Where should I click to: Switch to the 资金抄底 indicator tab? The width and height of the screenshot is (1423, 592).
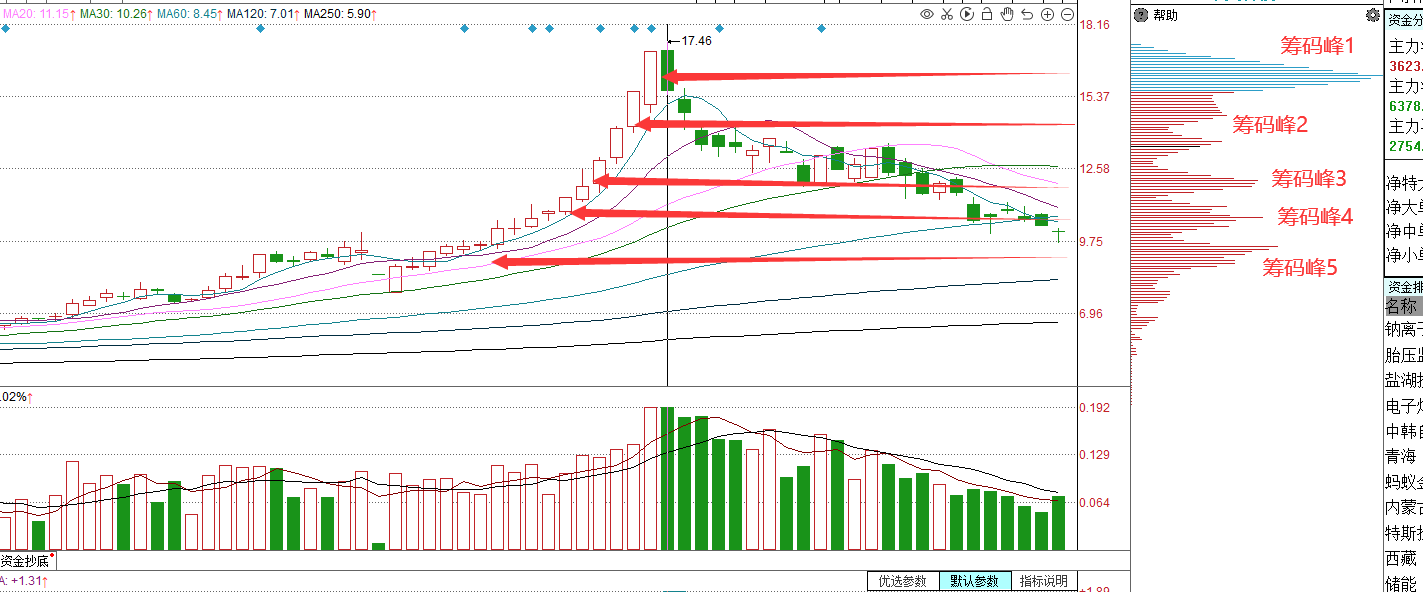(25, 561)
